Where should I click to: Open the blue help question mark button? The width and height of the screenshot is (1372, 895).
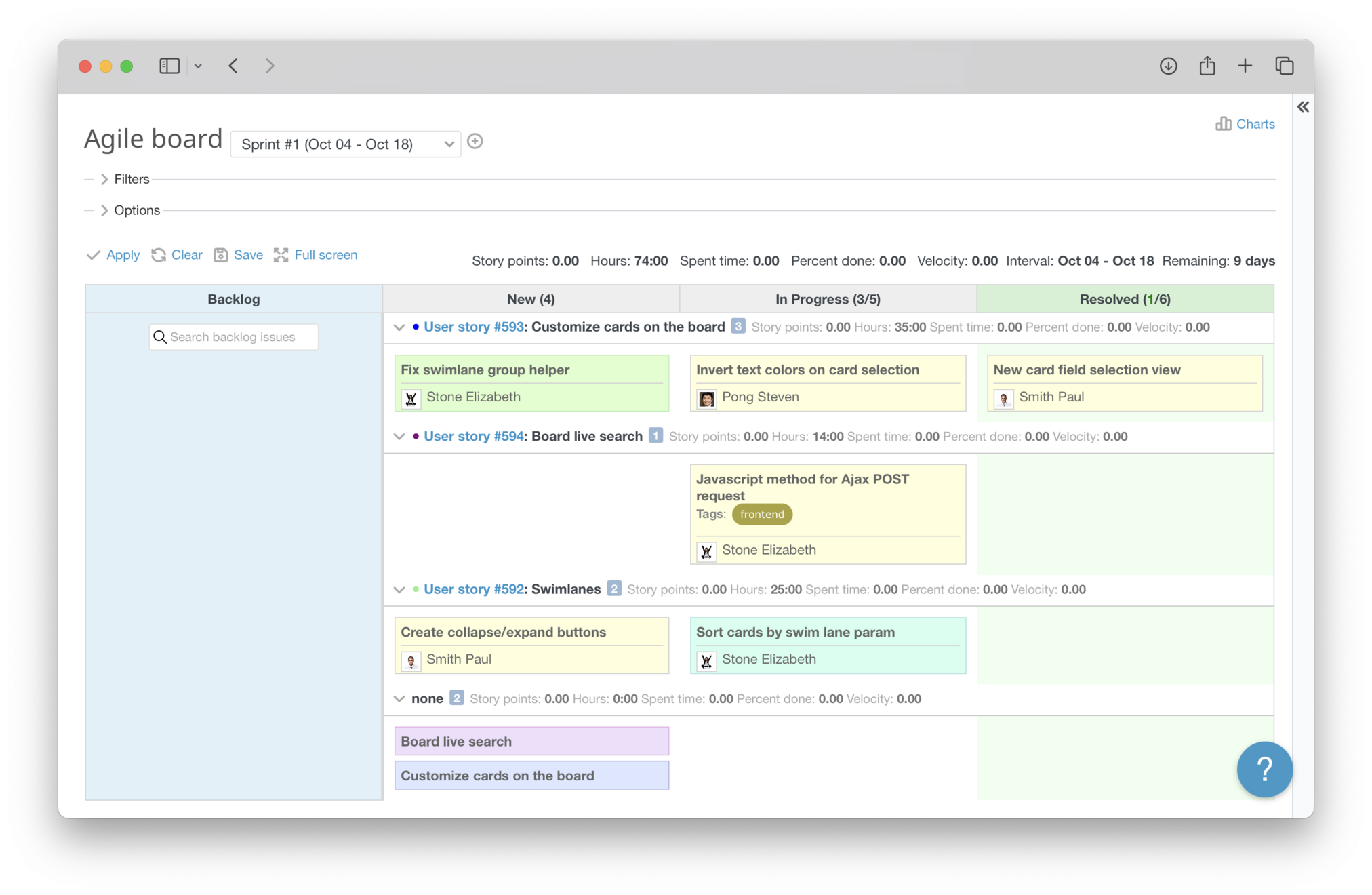coord(1264,769)
